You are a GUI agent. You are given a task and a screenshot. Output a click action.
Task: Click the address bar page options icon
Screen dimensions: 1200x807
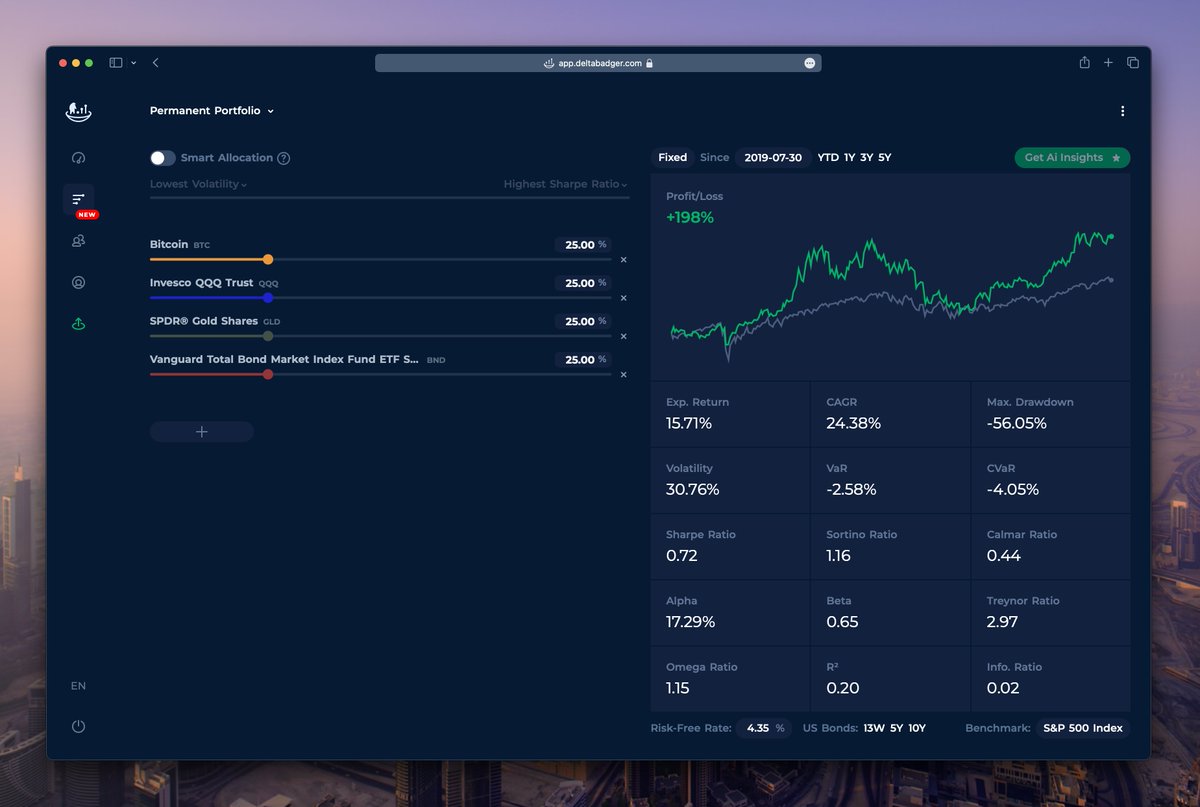tap(810, 63)
